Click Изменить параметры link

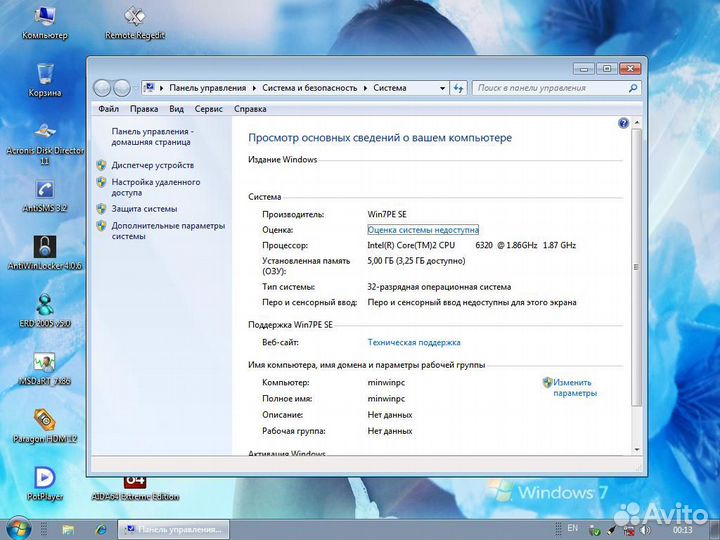pyautogui.click(x=575, y=388)
